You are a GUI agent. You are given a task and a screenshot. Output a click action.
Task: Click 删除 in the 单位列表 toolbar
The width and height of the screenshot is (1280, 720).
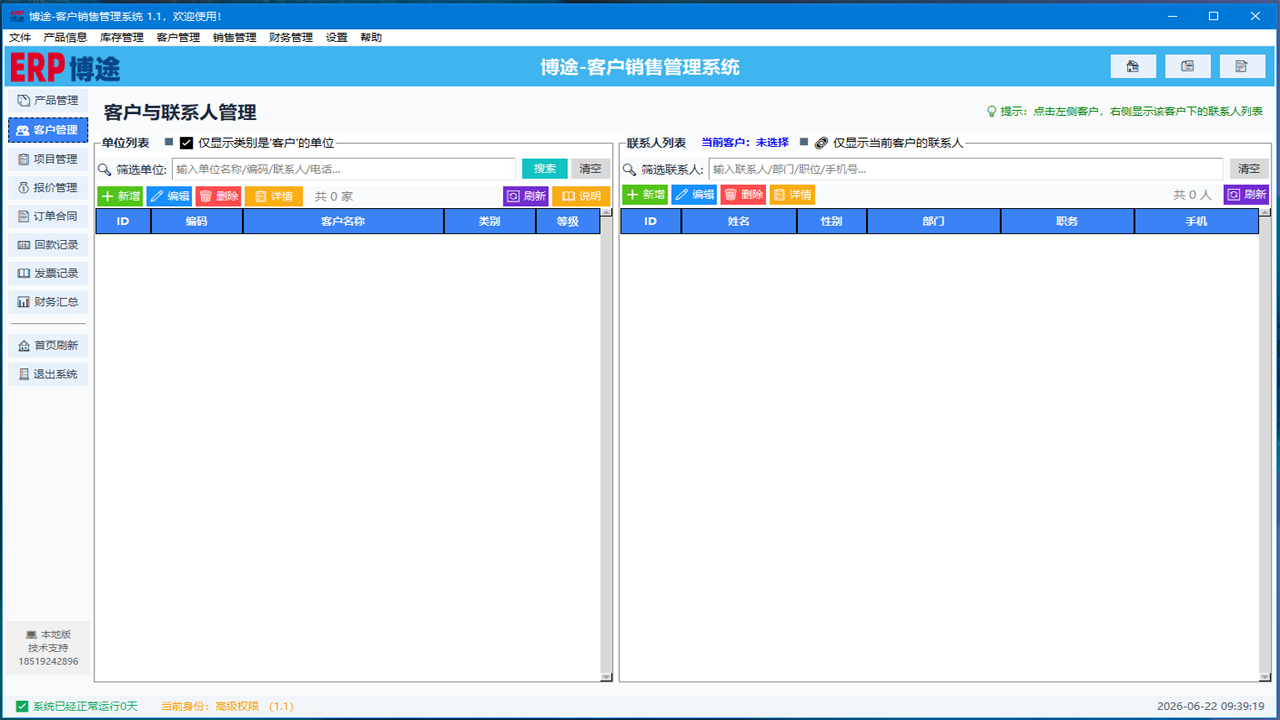(x=218, y=196)
